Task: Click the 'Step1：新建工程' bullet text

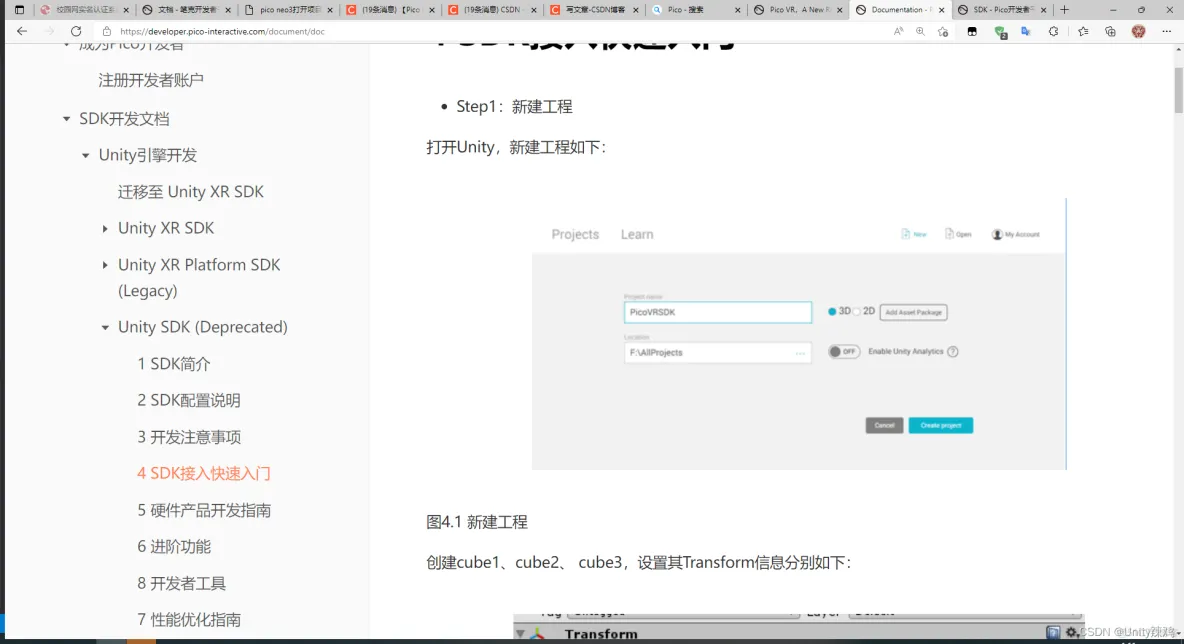Action: click(514, 107)
